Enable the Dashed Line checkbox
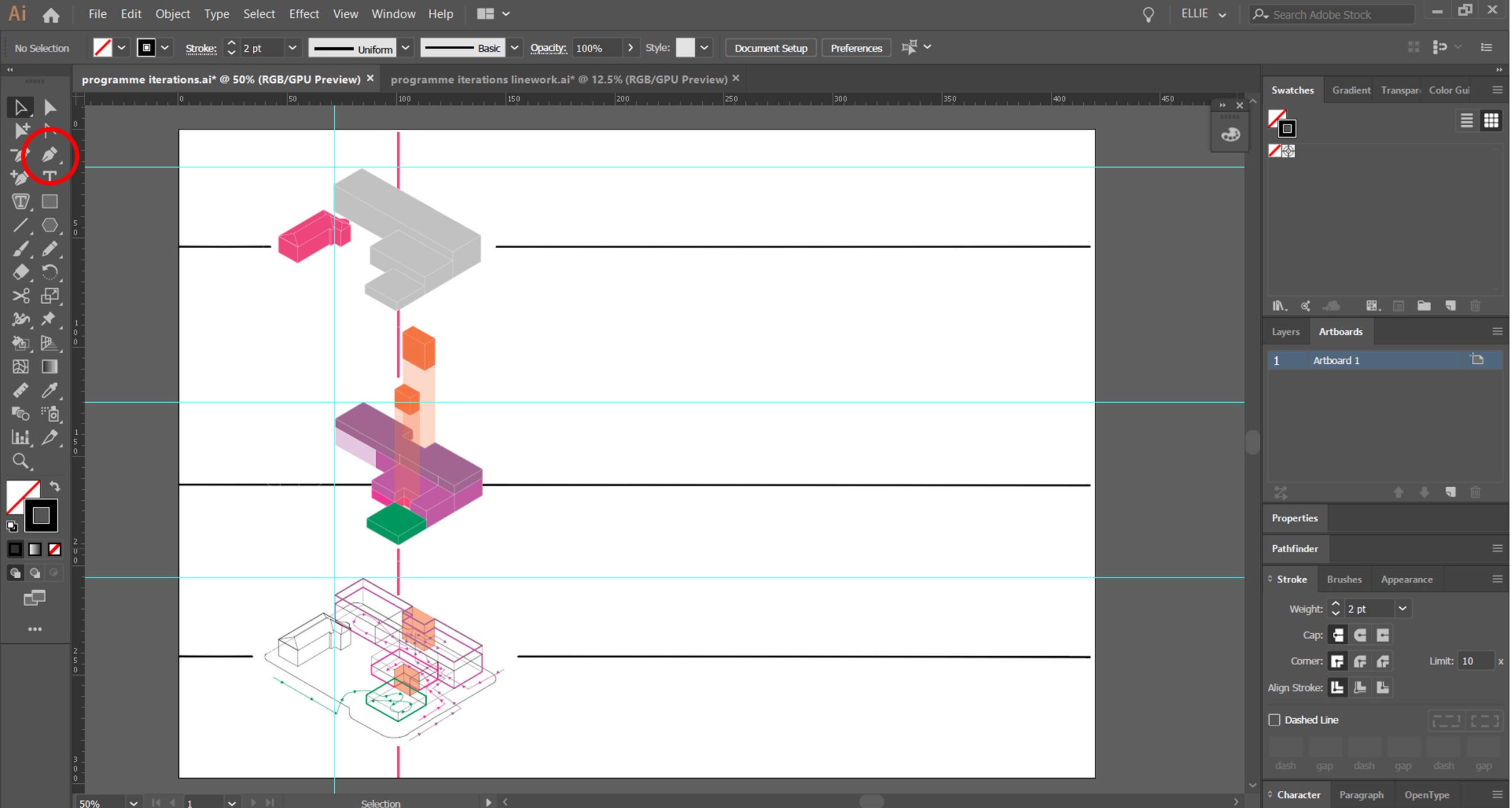 click(1274, 719)
